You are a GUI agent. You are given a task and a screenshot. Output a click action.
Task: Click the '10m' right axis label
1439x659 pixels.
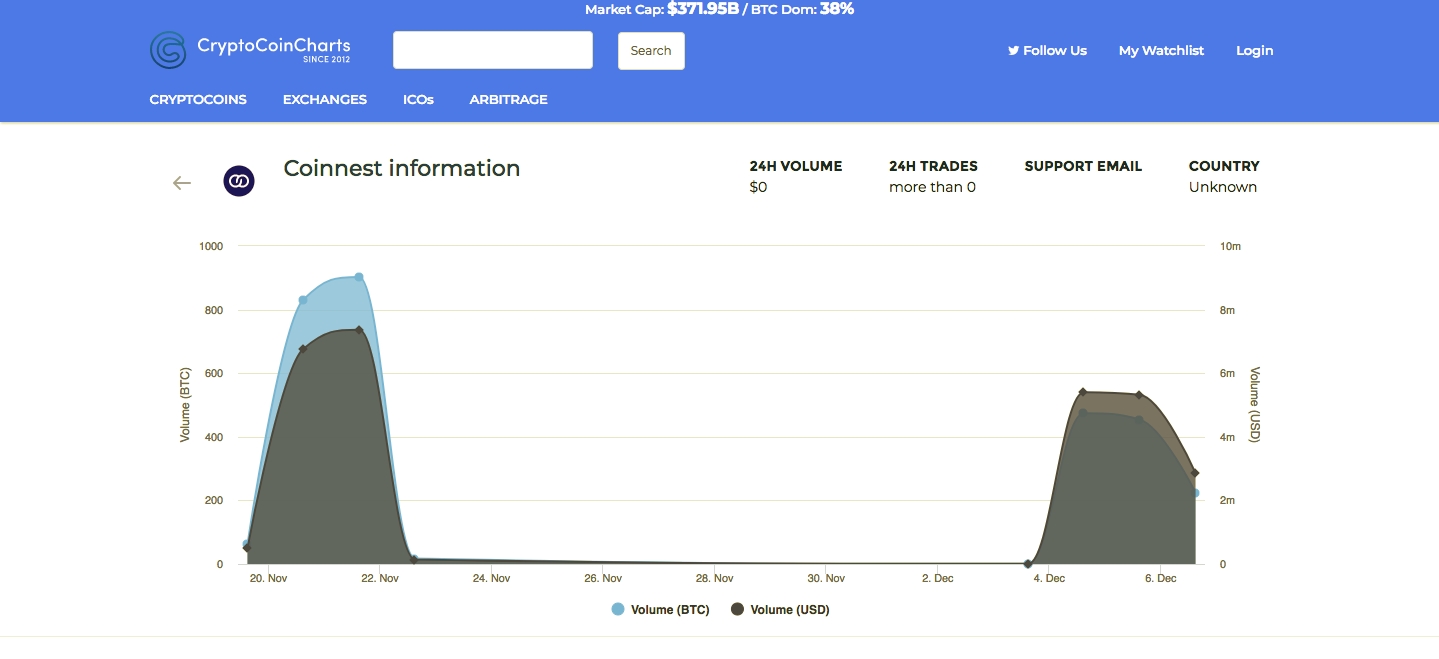1231,246
